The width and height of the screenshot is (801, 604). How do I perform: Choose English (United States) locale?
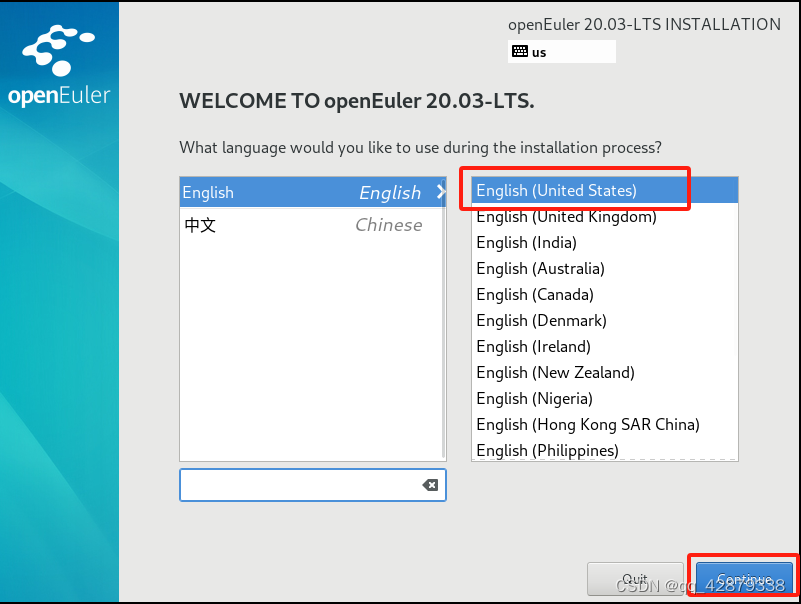(605, 190)
